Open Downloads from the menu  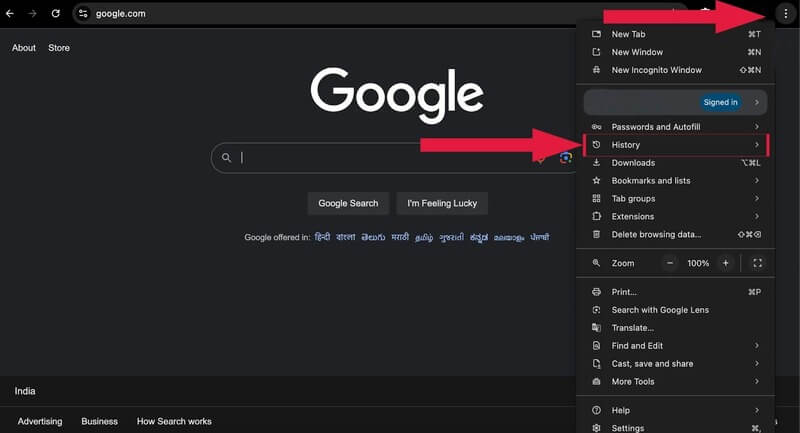click(676, 163)
